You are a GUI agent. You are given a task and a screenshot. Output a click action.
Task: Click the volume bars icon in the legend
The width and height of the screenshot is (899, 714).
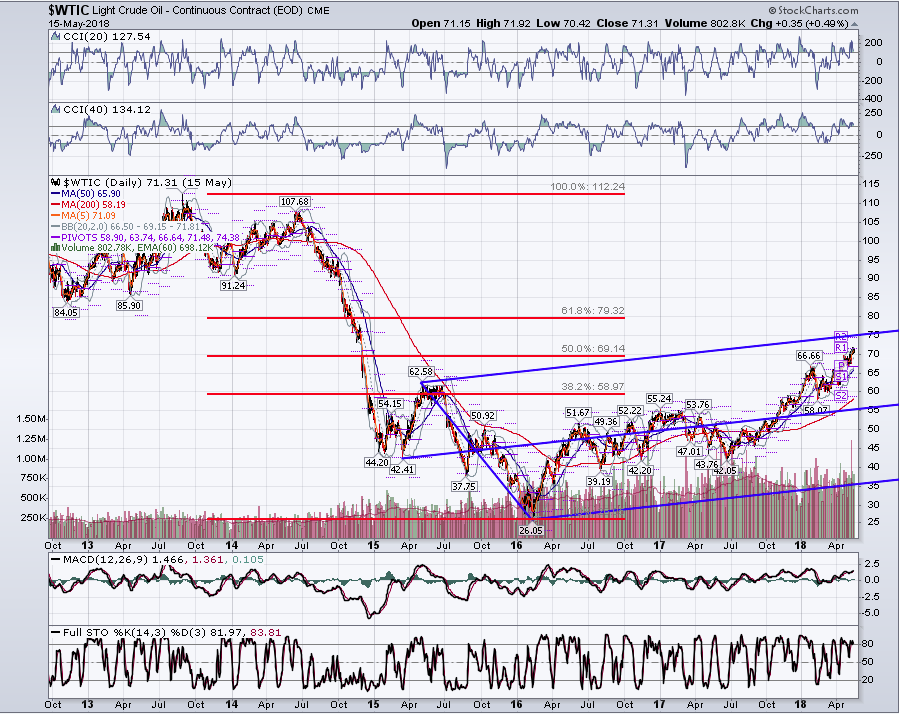[56, 248]
